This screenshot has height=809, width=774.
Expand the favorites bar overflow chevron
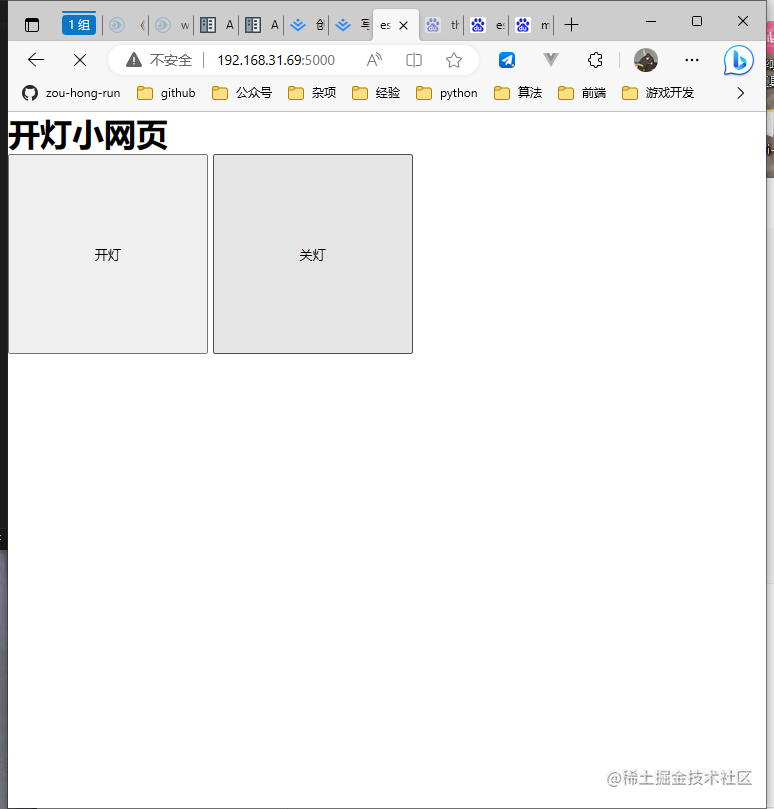click(x=740, y=93)
